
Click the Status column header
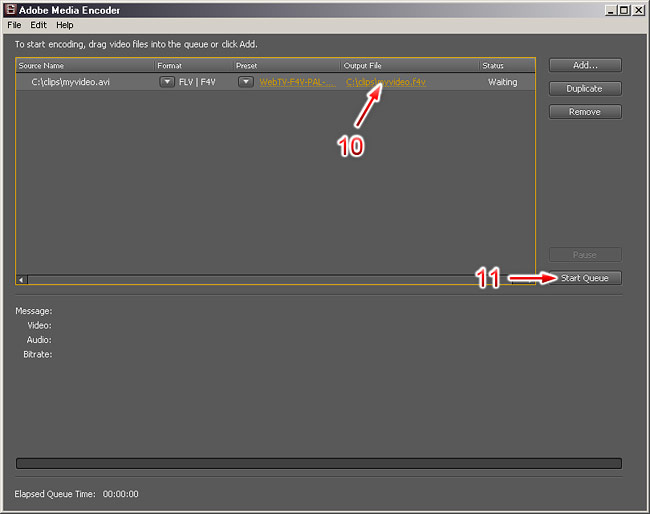(507, 65)
